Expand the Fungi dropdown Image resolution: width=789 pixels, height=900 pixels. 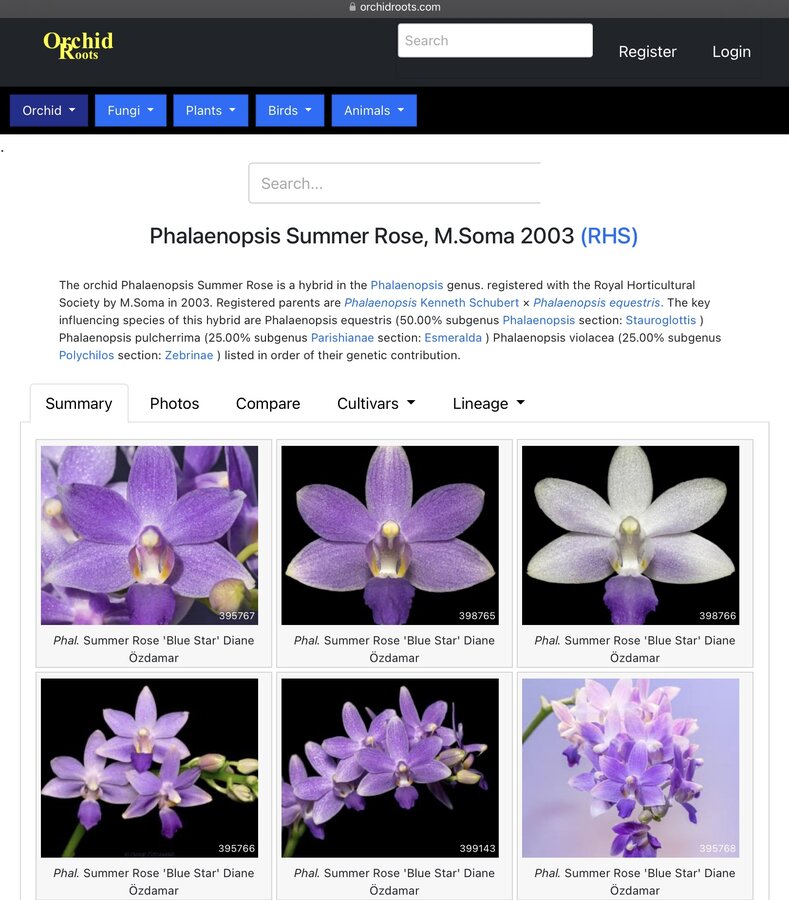(130, 110)
